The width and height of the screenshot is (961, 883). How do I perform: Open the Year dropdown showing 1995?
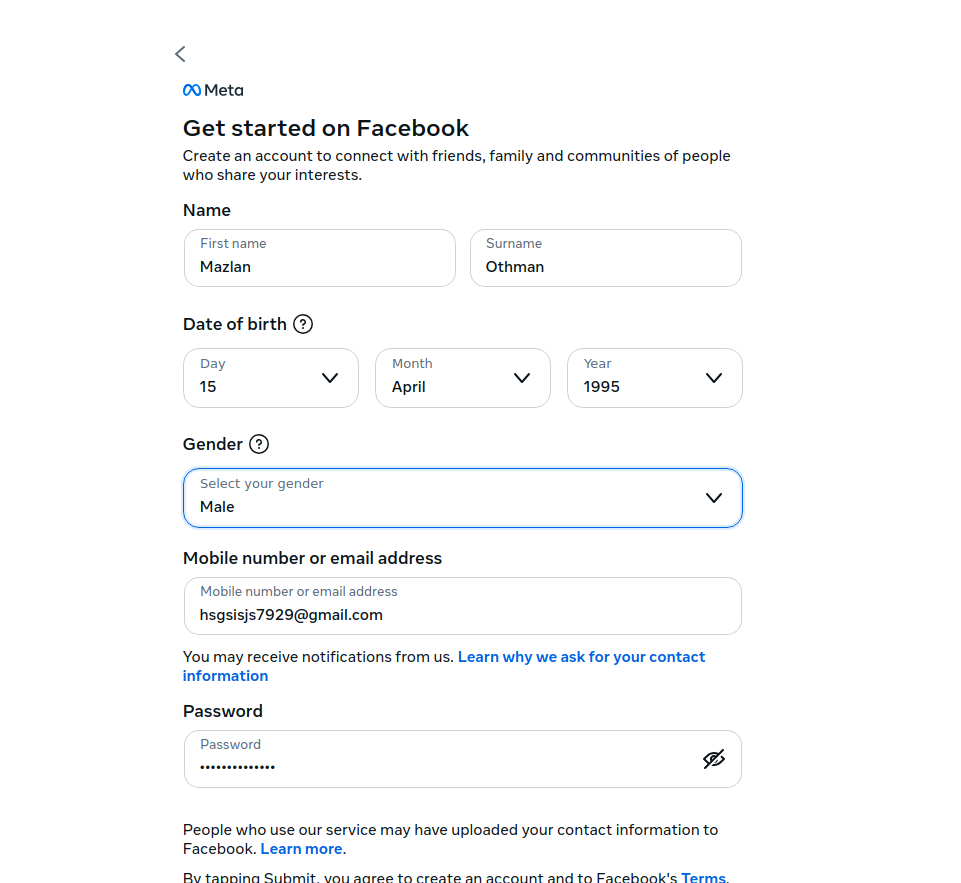click(654, 378)
